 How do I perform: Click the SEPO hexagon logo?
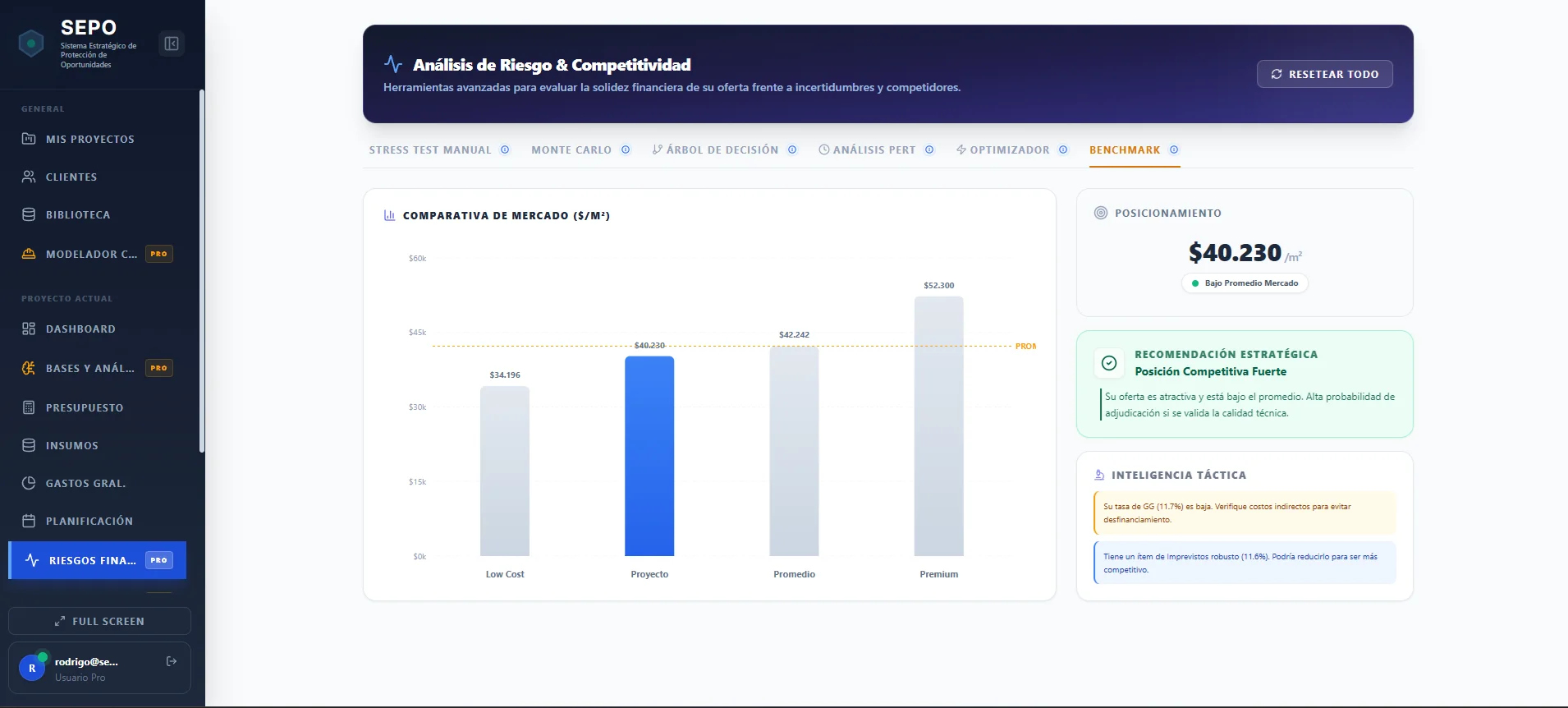point(31,44)
